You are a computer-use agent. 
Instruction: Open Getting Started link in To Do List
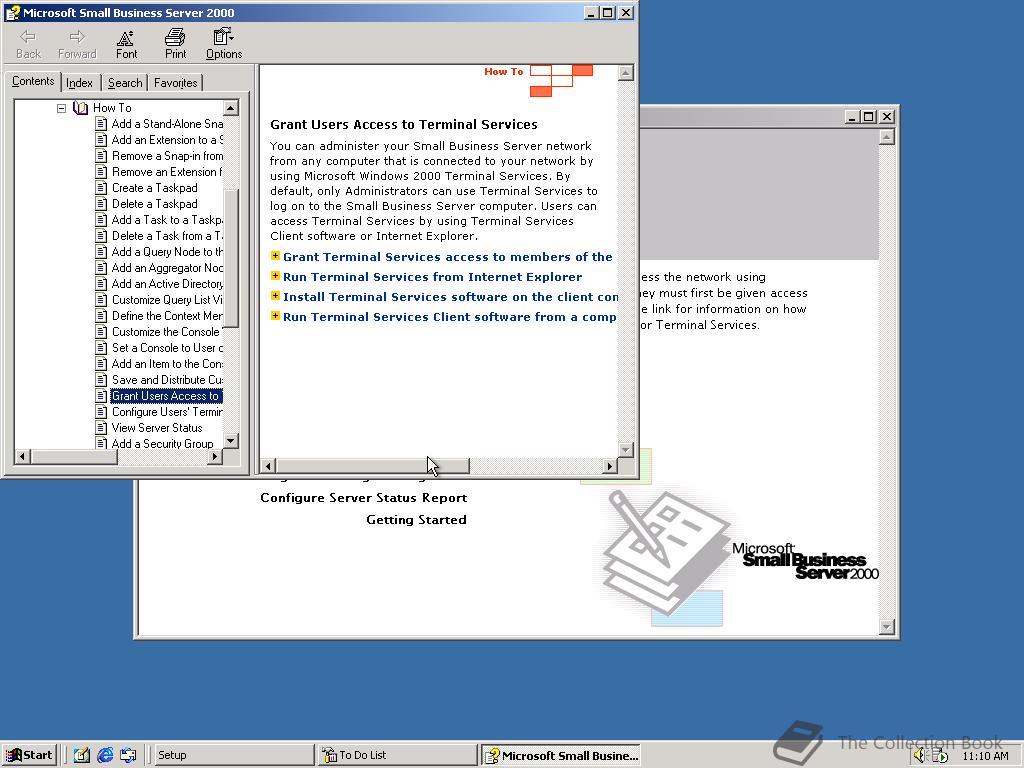click(416, 520)
